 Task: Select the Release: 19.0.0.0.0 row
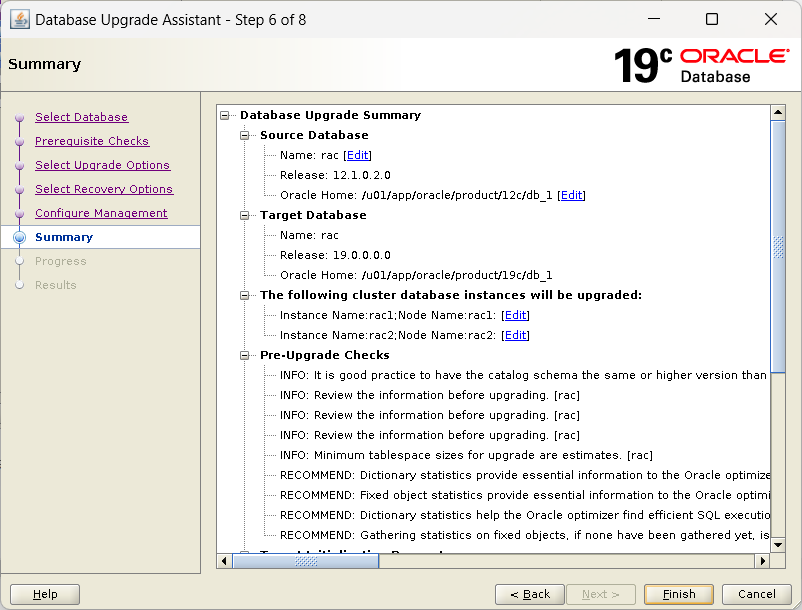click(335, 255)
